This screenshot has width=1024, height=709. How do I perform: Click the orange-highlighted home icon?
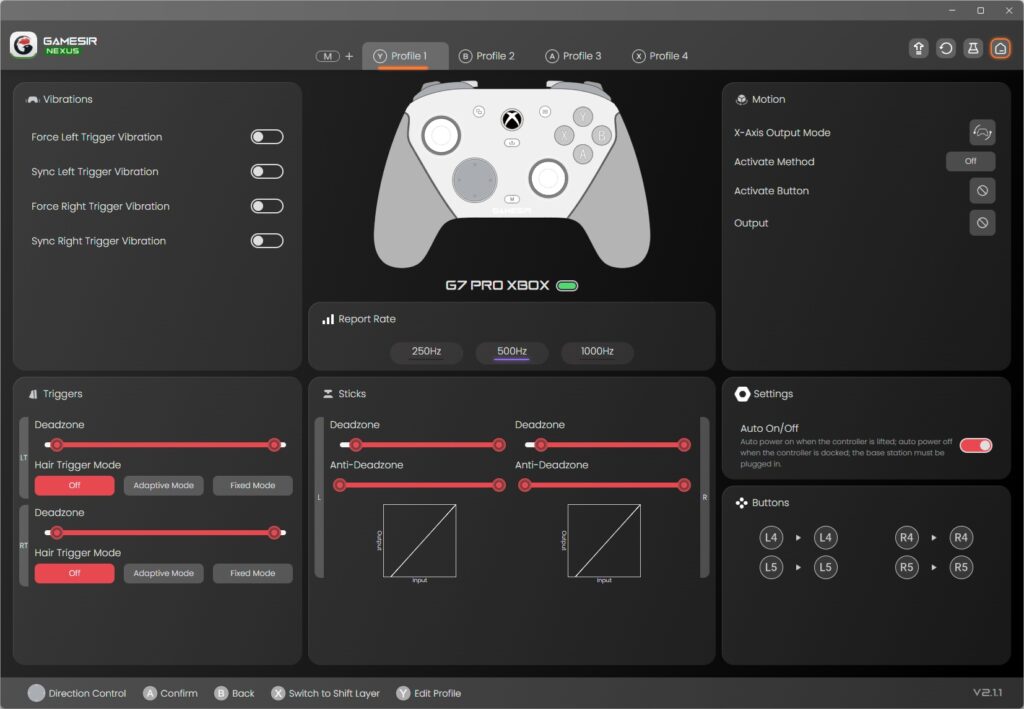click(1000, 48)
